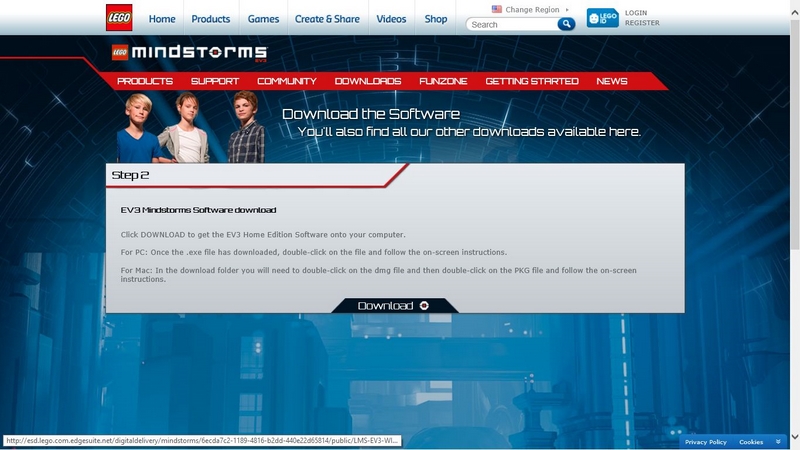Select COMMUNITY in the red Mindstorms bar

[x=287, y=81]
